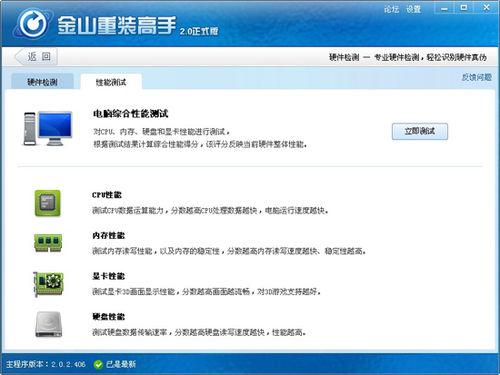Screen dimensions: 500x375
Task: Click the 根据测试结果计算综合性能得分 line
Action: [200, 144]
